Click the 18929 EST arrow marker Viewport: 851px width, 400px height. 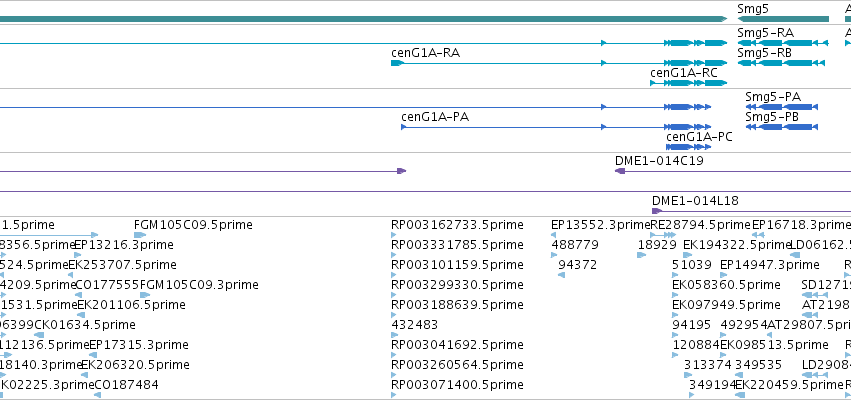[x=642, y=255]
